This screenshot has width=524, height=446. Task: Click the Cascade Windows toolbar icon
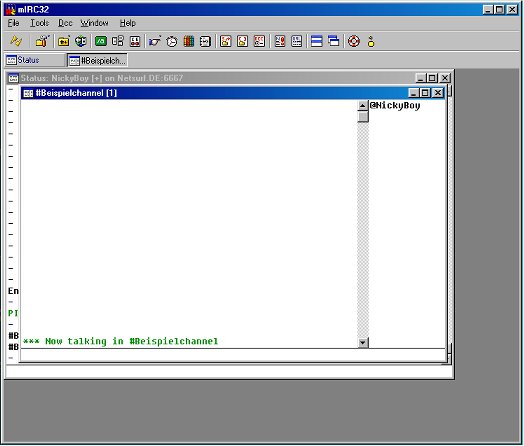point(334,41)
